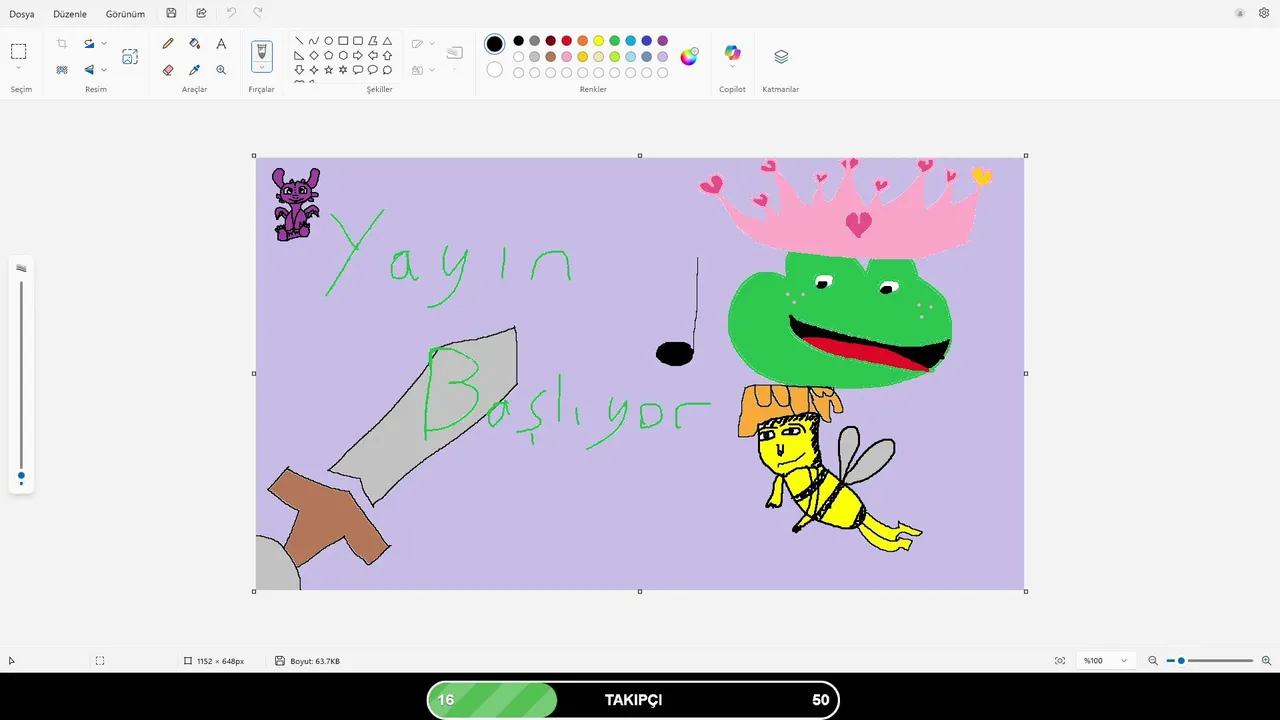Screen dimensions: 1280x720
Task: Open the Görünüm menu
Action: click(x=125, y=14)
